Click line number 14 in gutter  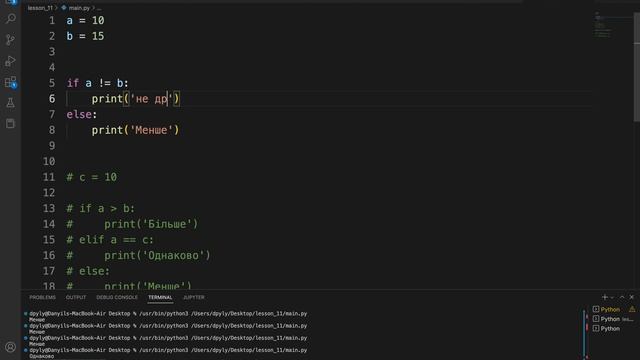[x=49, y=224]
